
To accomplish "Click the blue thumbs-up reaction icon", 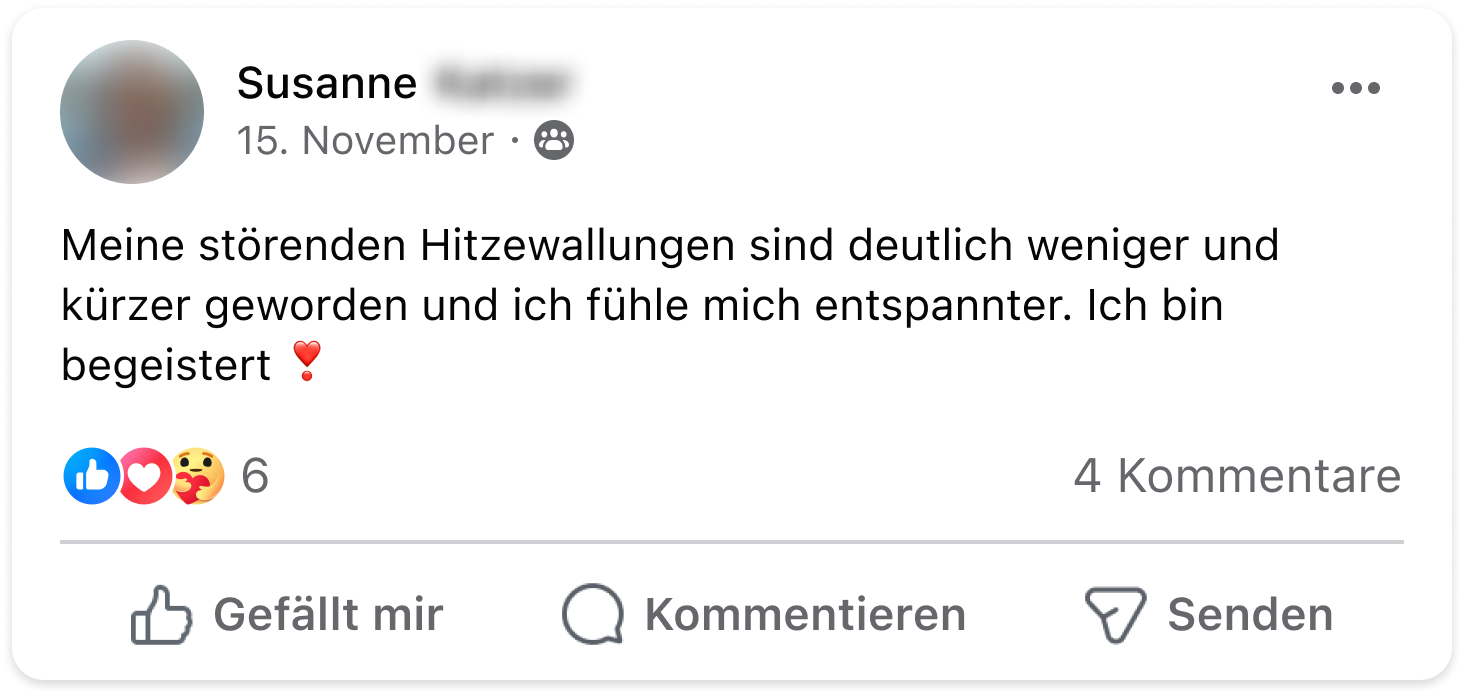I will [x=91, y=476].
